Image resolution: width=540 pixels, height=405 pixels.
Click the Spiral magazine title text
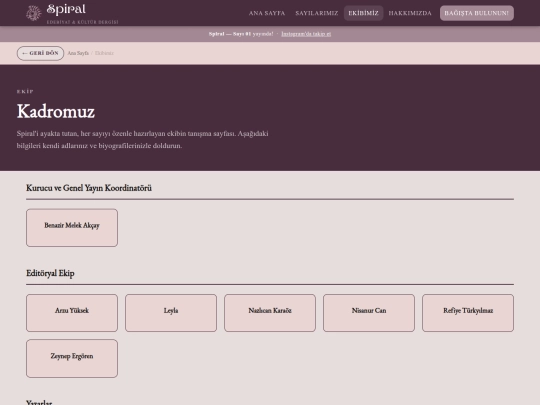click(x=66, y=9)
